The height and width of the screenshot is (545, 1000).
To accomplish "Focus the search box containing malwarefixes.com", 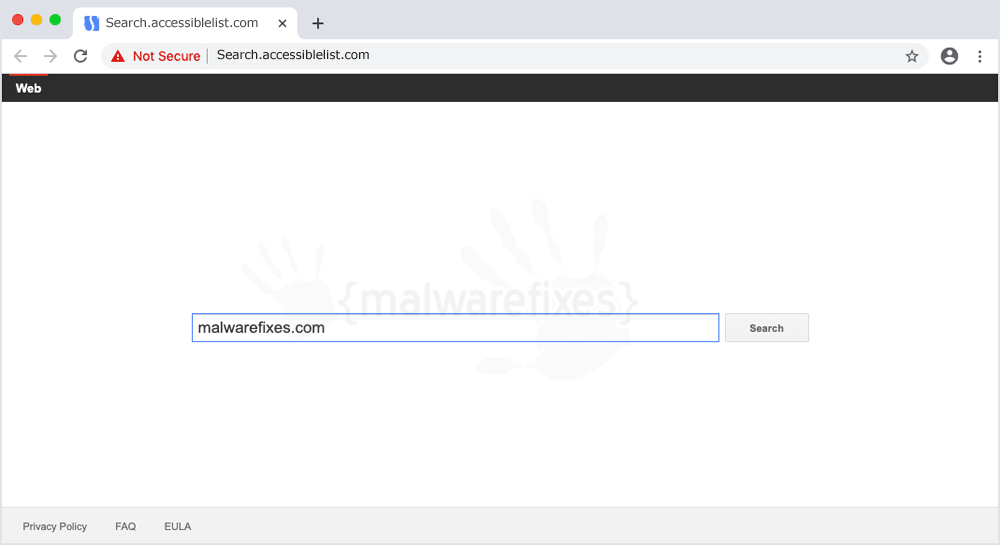I will click(x=455, y=328).
